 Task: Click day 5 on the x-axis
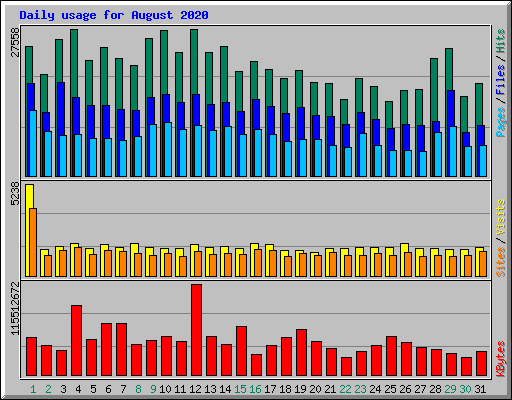click(x=93, y=389)
